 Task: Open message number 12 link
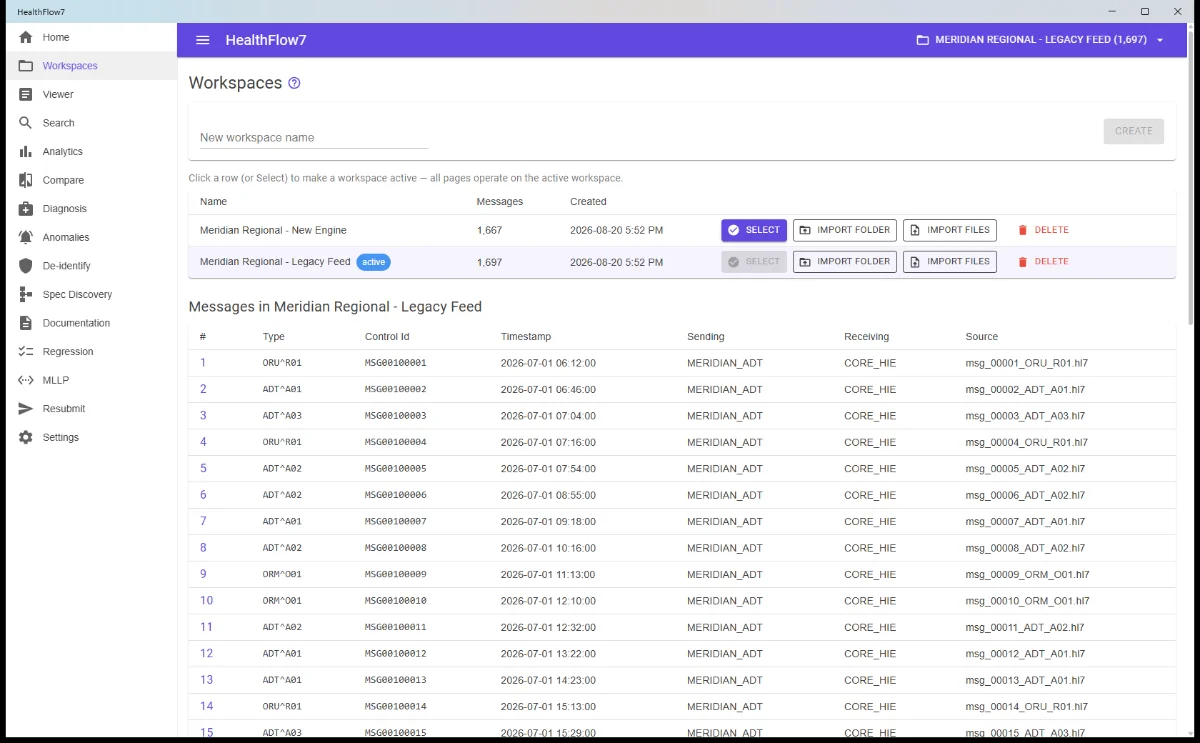pos(206,653)
